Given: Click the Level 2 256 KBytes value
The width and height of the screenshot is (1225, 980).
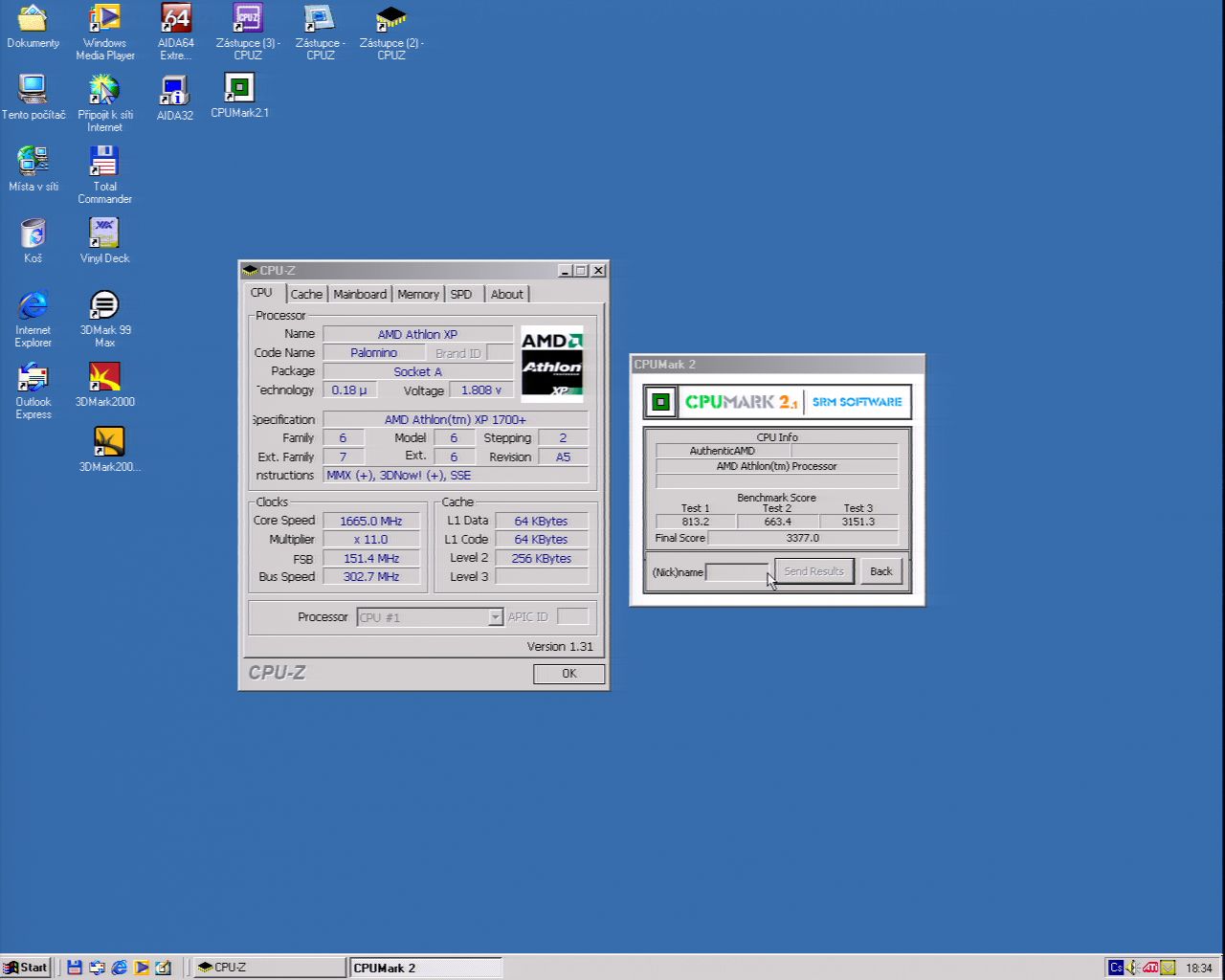Looking at the screenshot, I should coord(542,559).
